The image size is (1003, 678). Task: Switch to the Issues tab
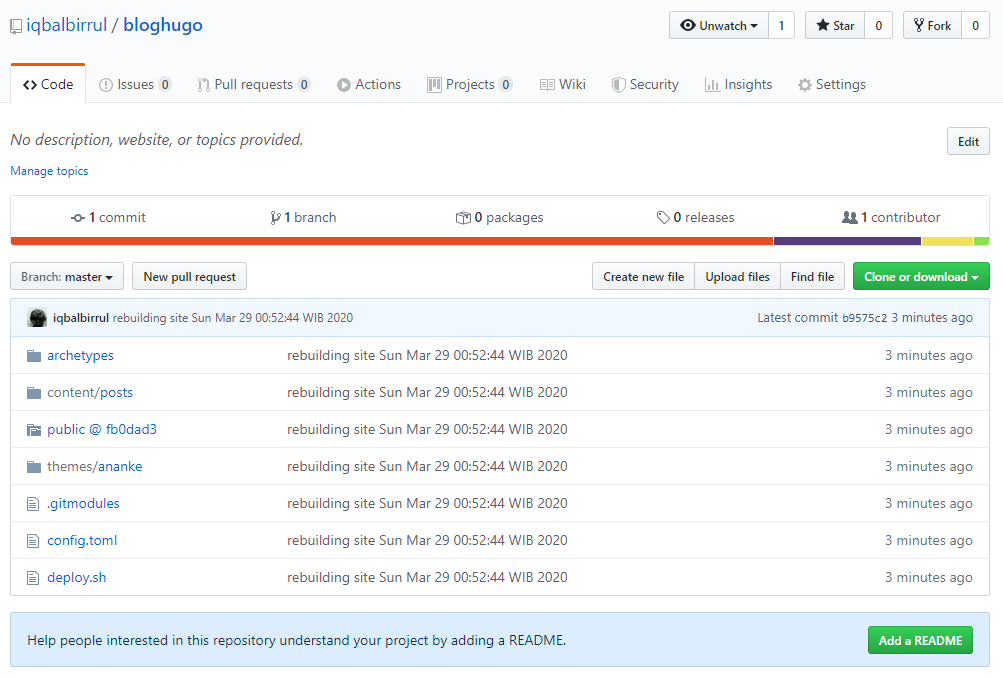coord(135,85)
